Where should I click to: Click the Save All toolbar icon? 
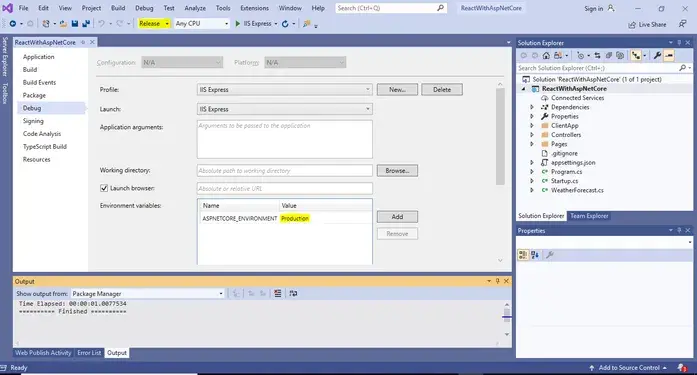click(86, 24)
